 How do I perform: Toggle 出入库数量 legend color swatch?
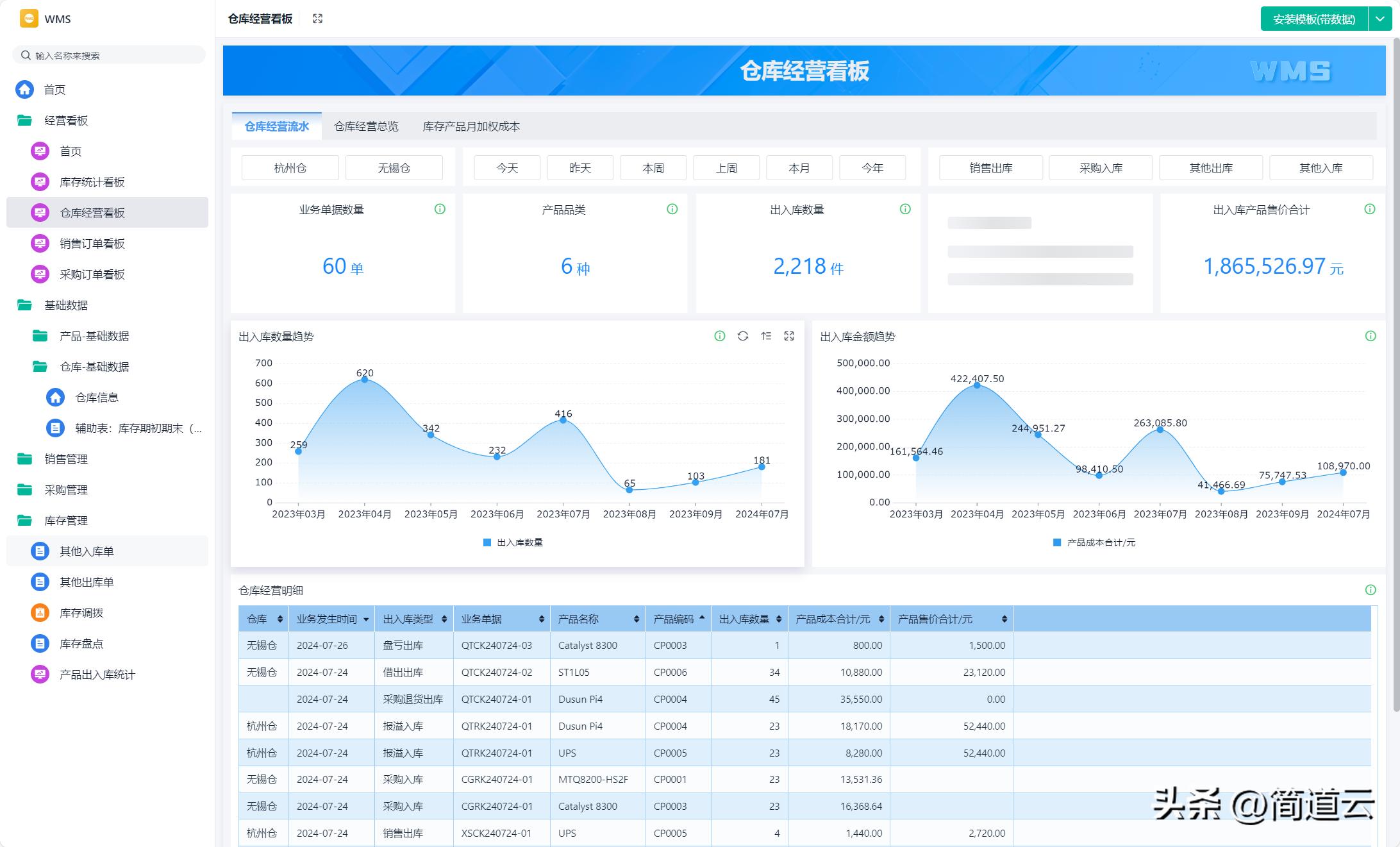487,542
